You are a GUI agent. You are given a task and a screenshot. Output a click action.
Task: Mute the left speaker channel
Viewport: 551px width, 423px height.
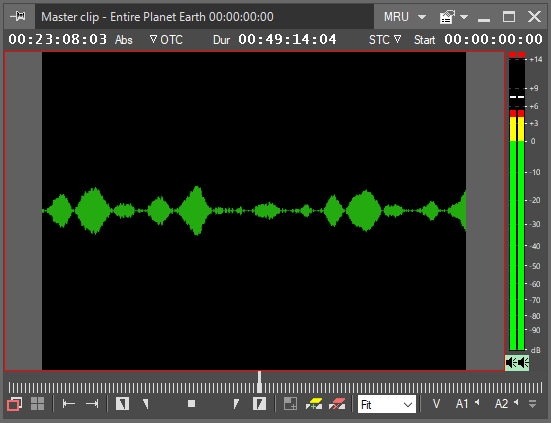coord(511,363)
